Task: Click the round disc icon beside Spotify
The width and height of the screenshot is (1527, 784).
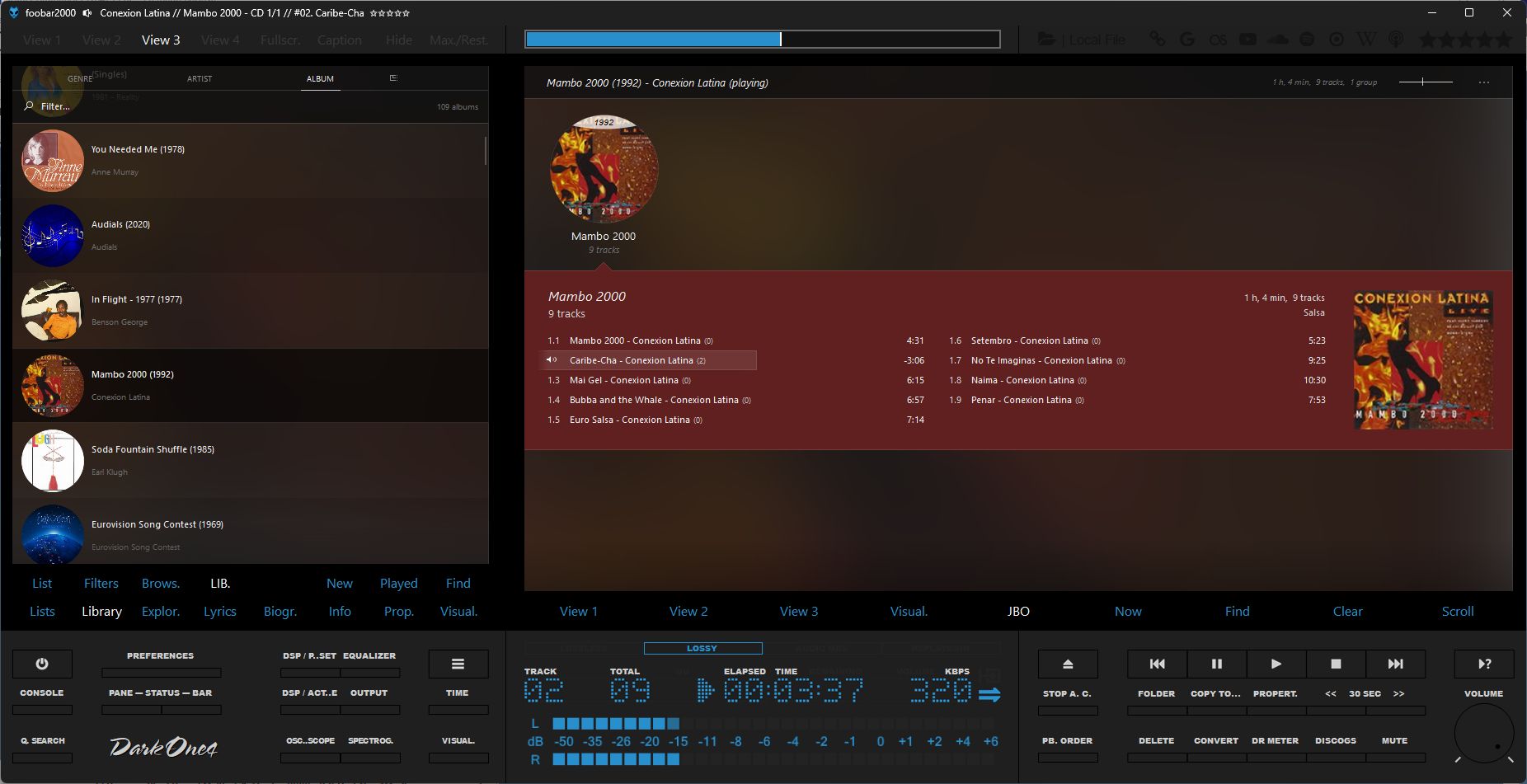Action: pos(1337,39)
